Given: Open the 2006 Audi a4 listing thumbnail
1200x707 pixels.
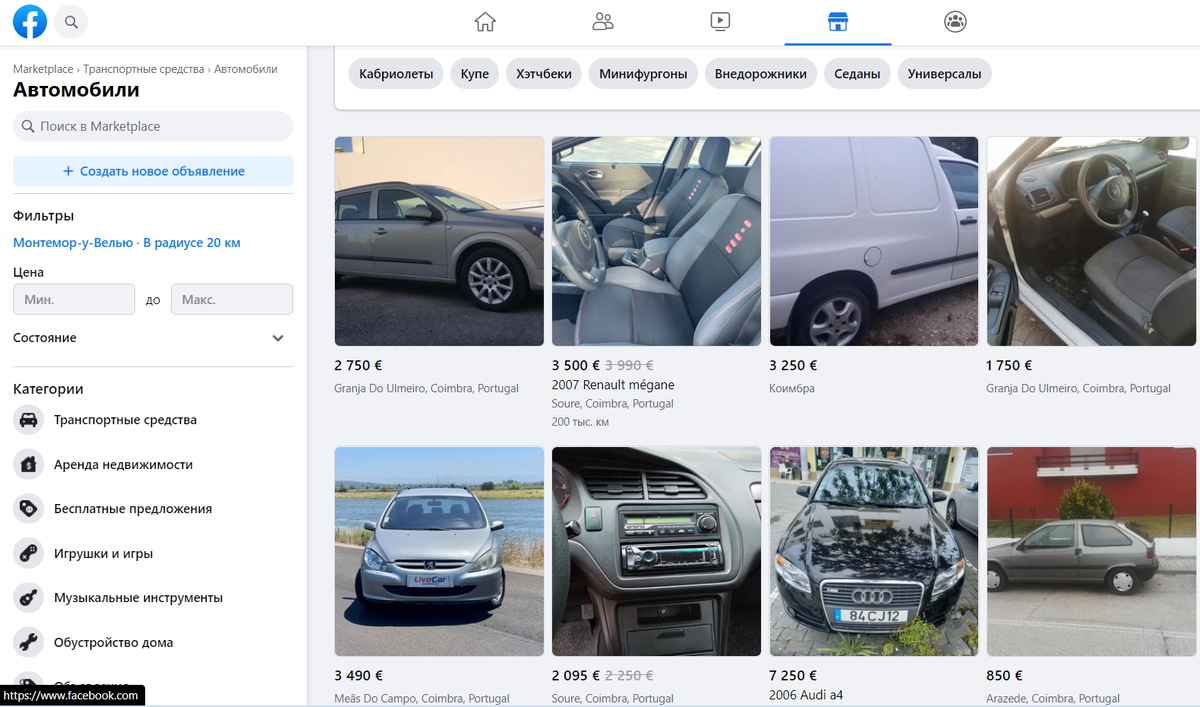Looking at the screenshot, I should (873, 551).
